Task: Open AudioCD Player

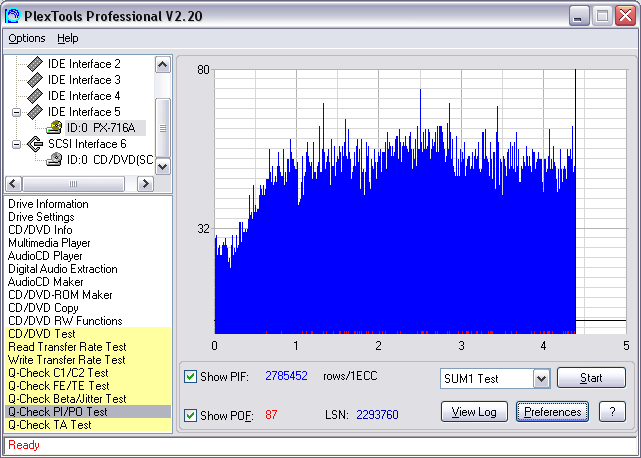Action: 45,256
